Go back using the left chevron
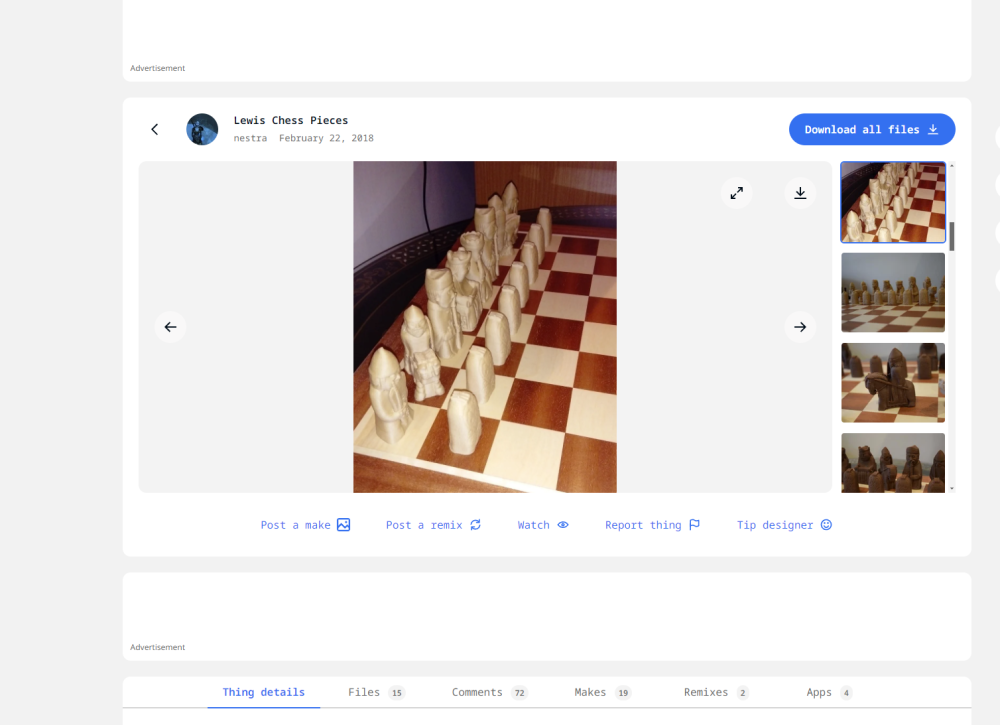 tap(154, 129)
